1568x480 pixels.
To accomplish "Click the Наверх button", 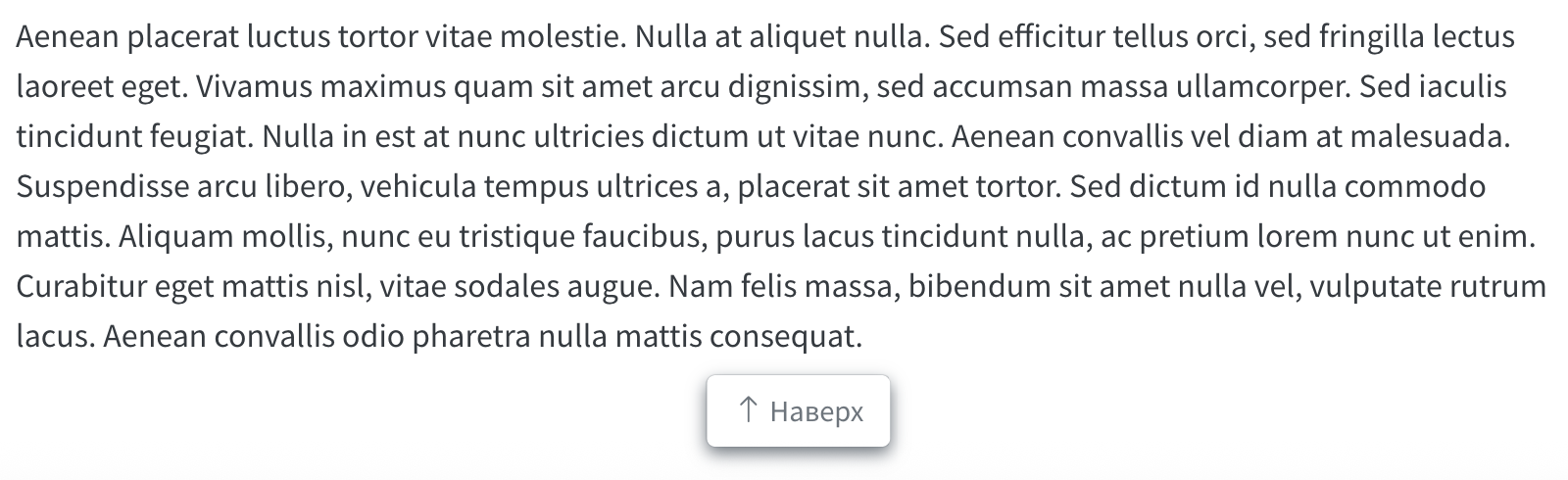I will click(x=798, y=410).
